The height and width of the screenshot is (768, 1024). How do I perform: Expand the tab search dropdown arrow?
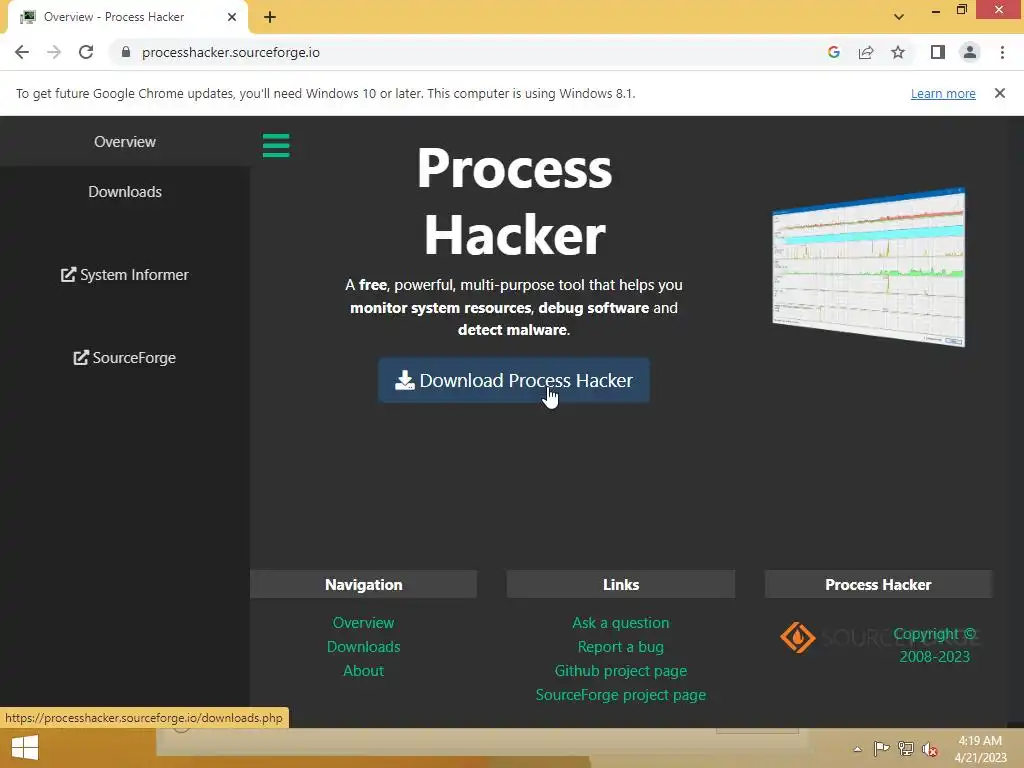tap(899, 17)
